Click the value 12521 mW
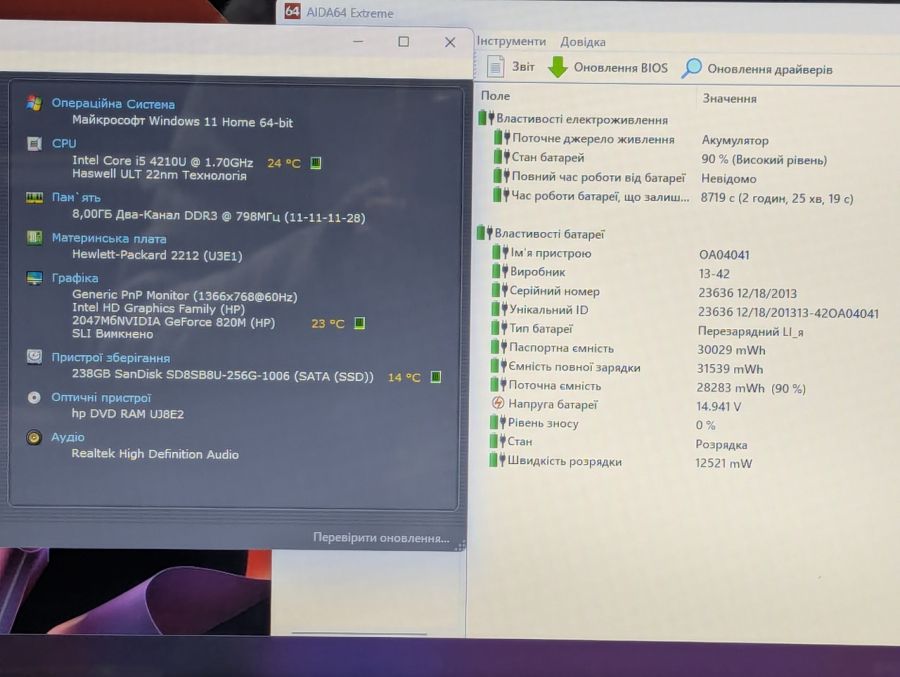This screenshot has width=900, height=677. [723, 463]
